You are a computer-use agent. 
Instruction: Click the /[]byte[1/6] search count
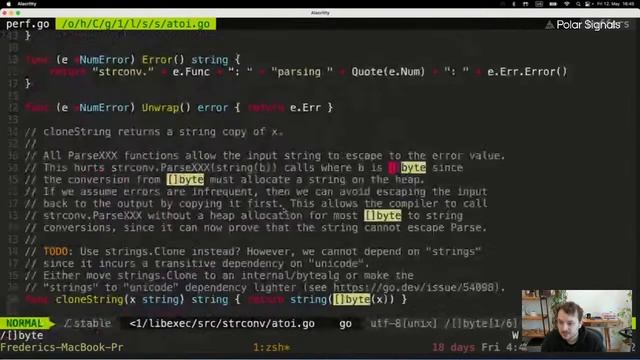coord(481,323)
